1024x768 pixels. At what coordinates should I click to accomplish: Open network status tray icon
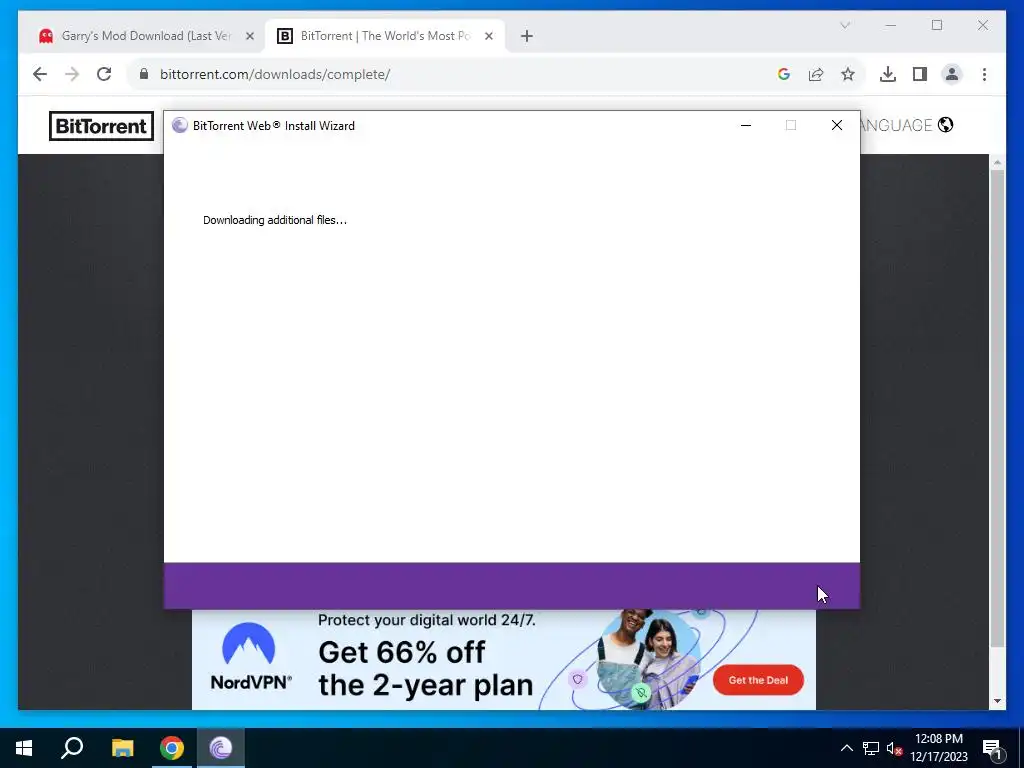(x=871, y=748)
